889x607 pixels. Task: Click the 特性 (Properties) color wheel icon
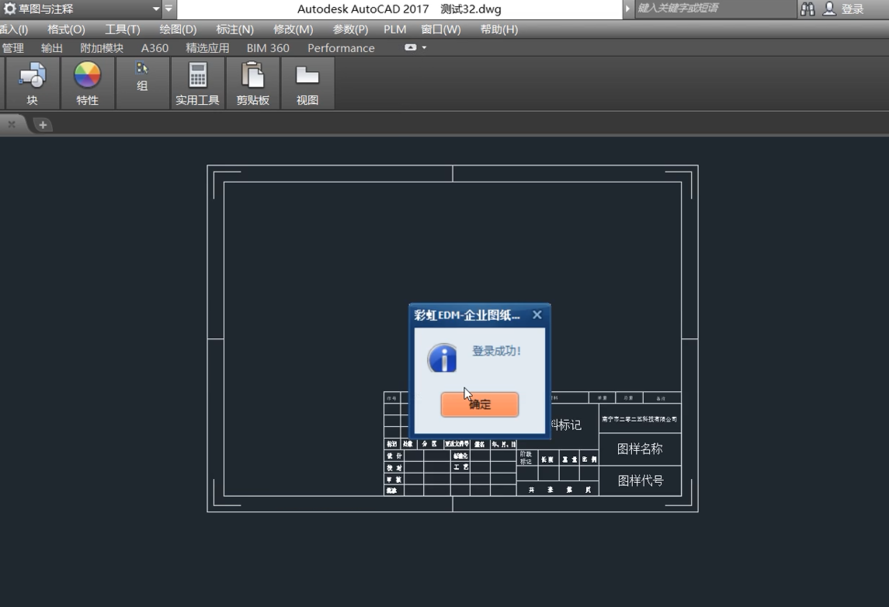click(x=87, y=76)
